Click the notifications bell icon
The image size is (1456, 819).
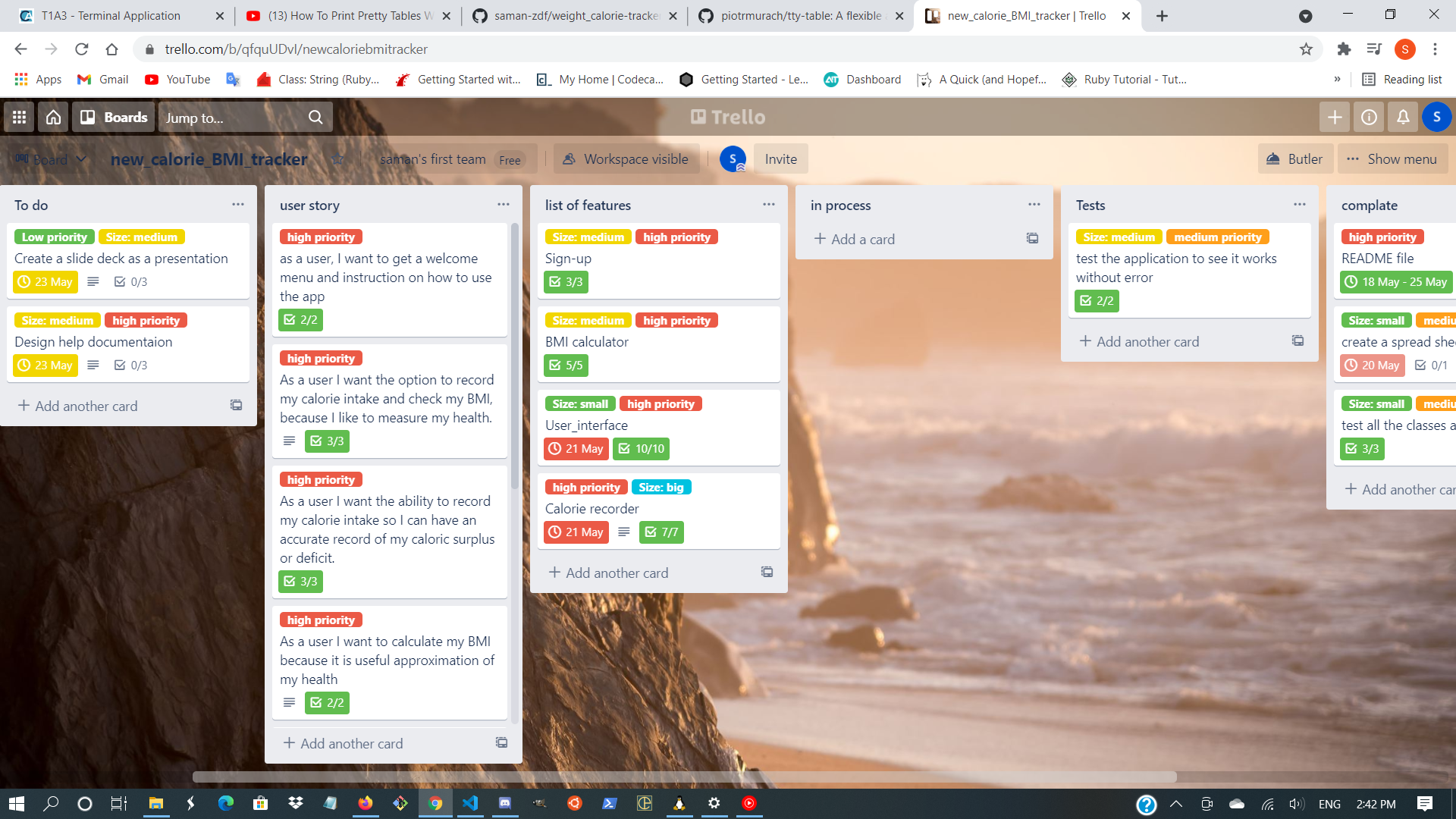coord(1403,118)
